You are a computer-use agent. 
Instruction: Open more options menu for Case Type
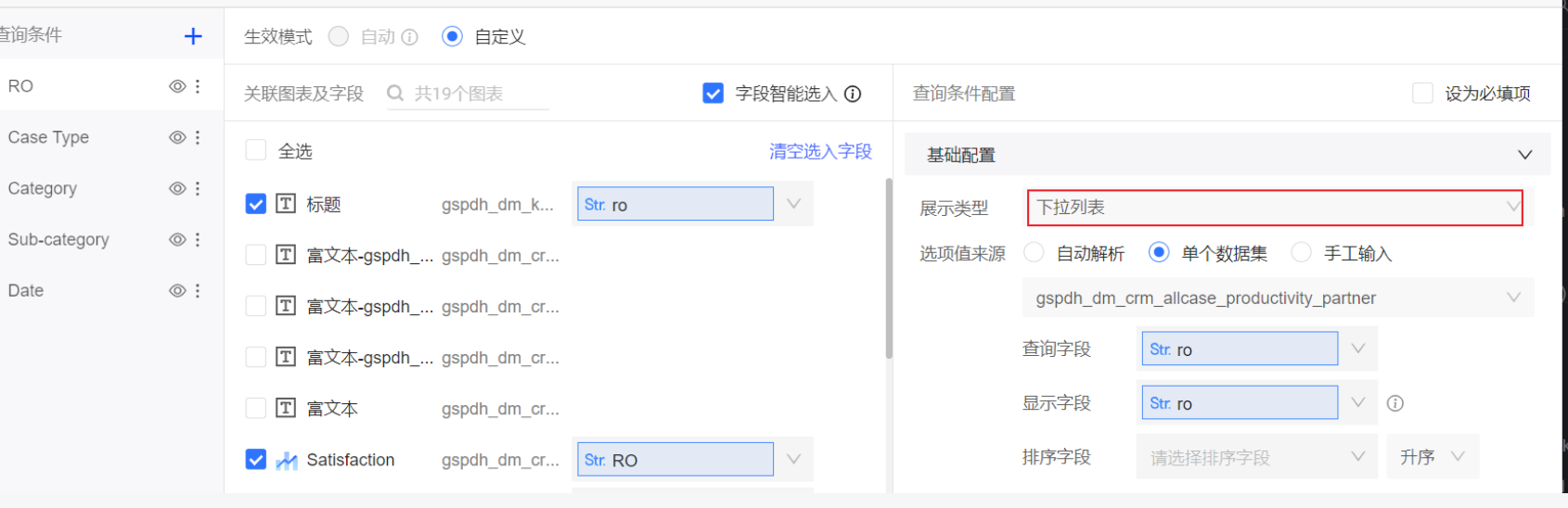click(x=198, y=137)
